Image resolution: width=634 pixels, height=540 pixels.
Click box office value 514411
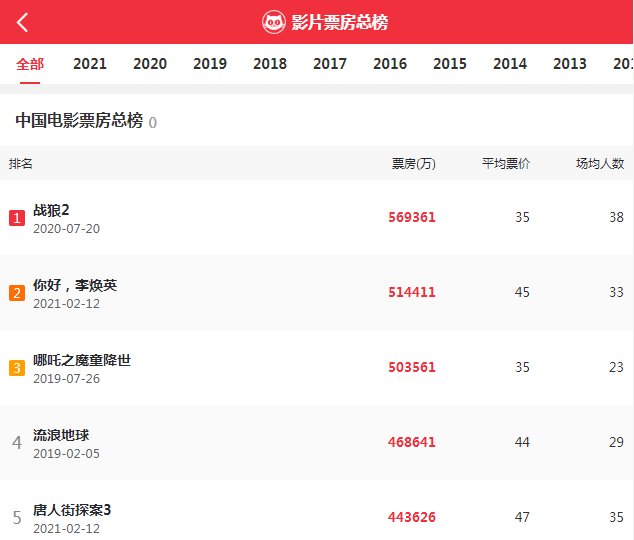(412, 292)
